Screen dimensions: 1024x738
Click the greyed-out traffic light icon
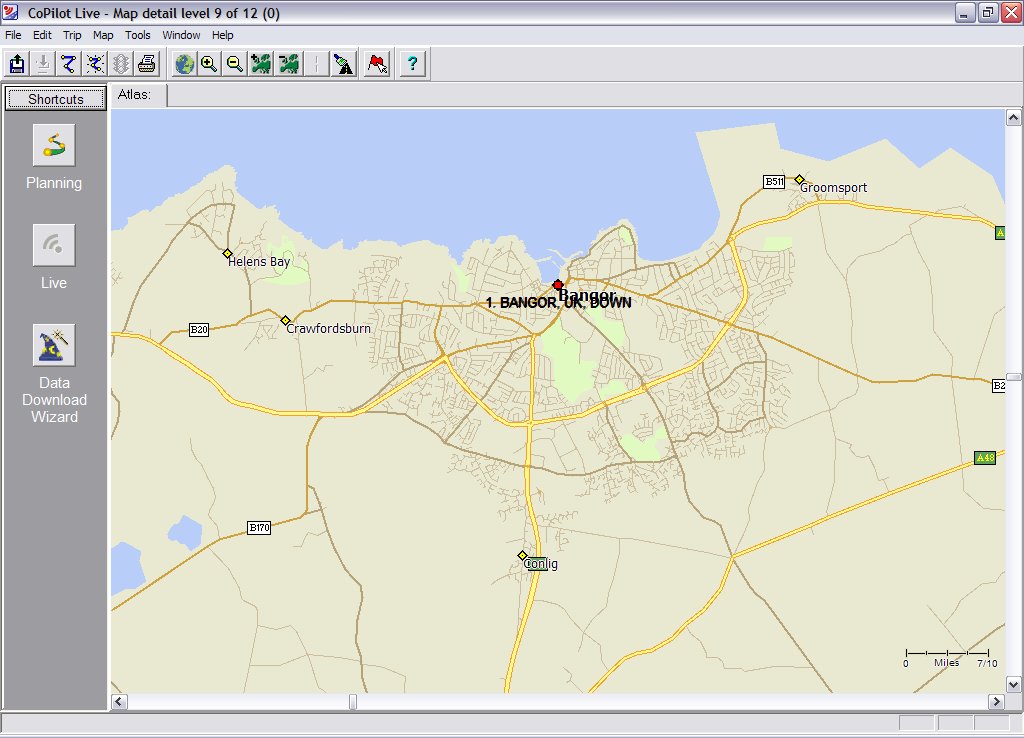tap(121, 63)
